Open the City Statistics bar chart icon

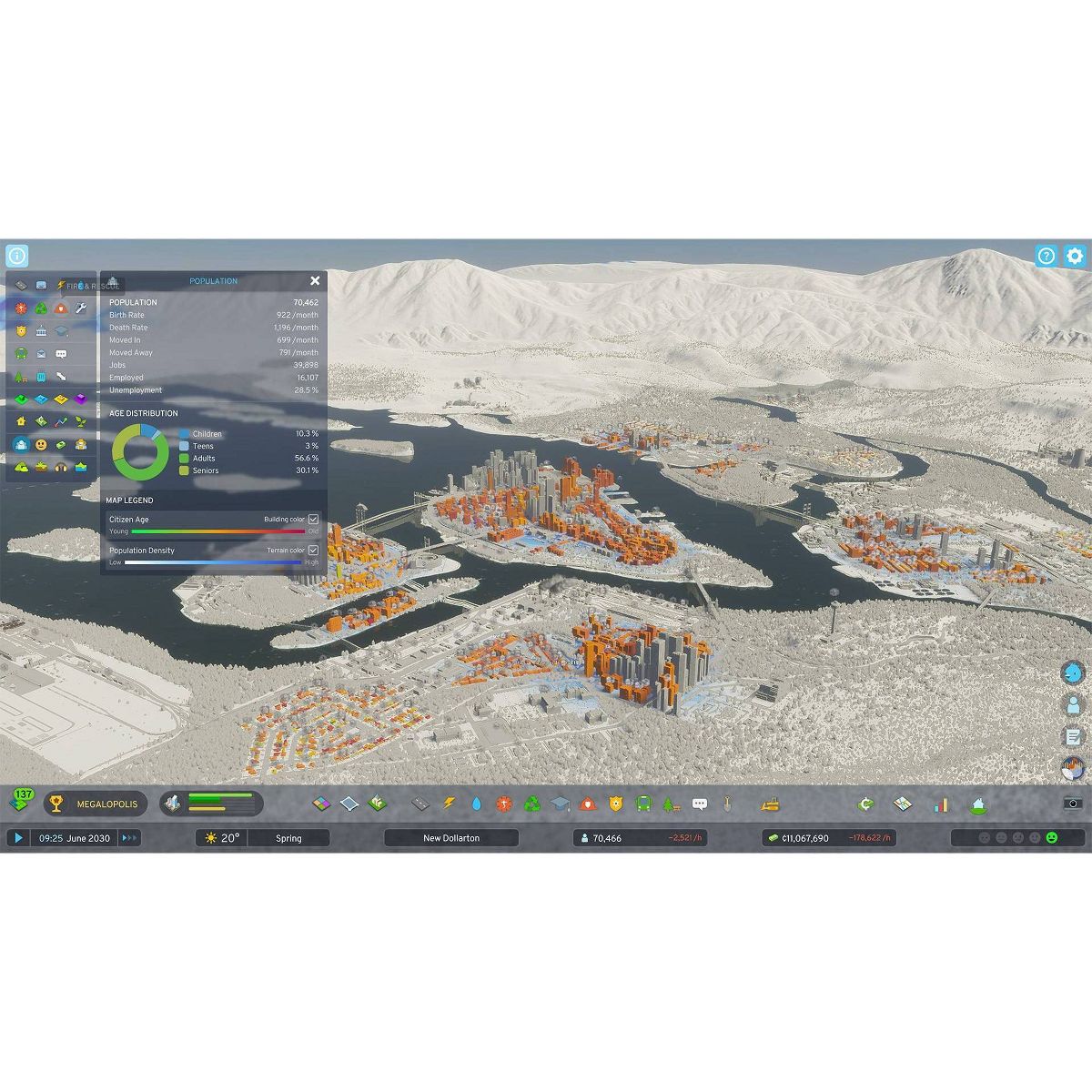pyautogui.click(x=941, y=804)
